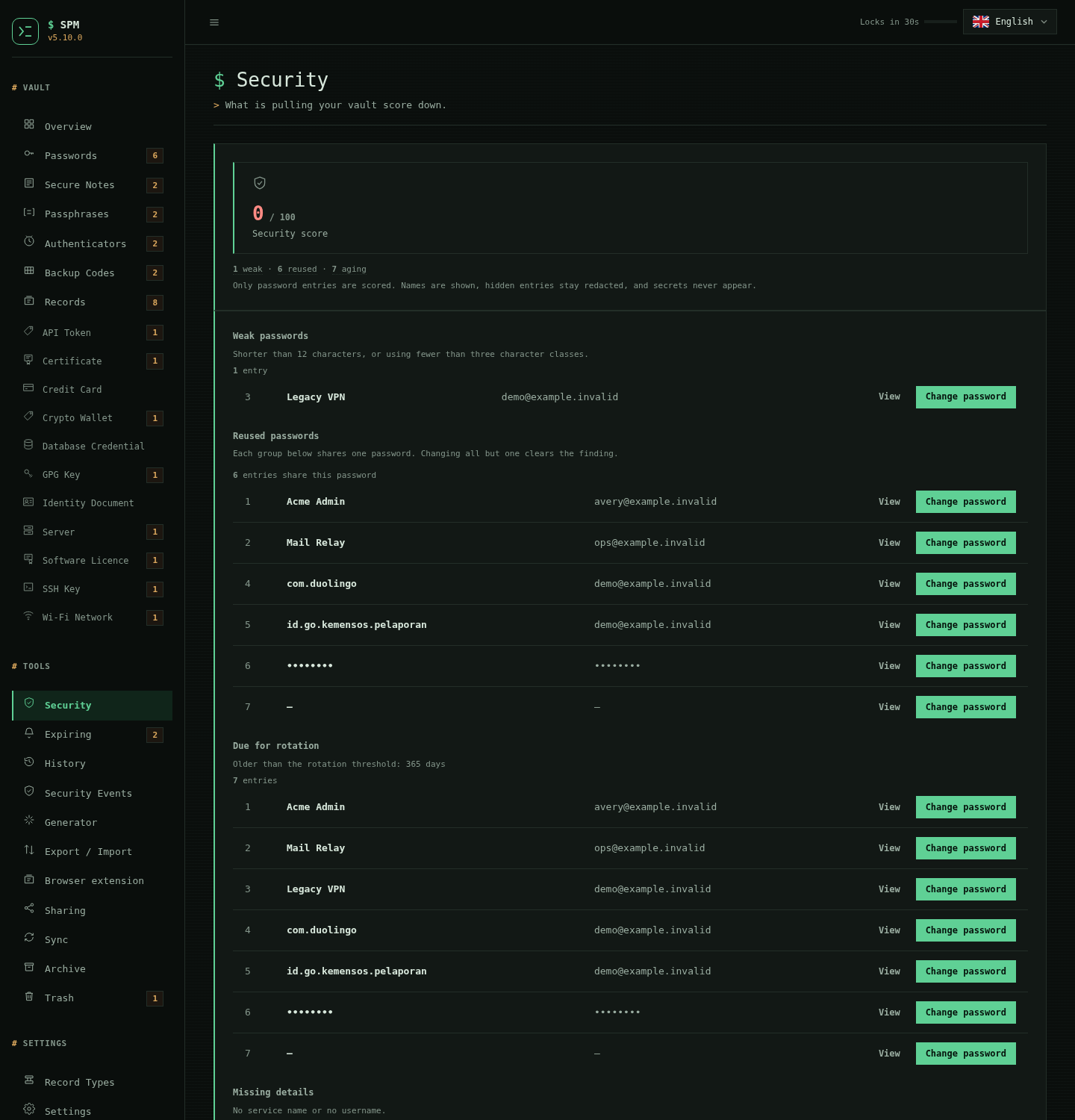The height and width of the screenshot is (1120, 1075).
Task: Click the Database Credential icon
Action: click(28, 444)
